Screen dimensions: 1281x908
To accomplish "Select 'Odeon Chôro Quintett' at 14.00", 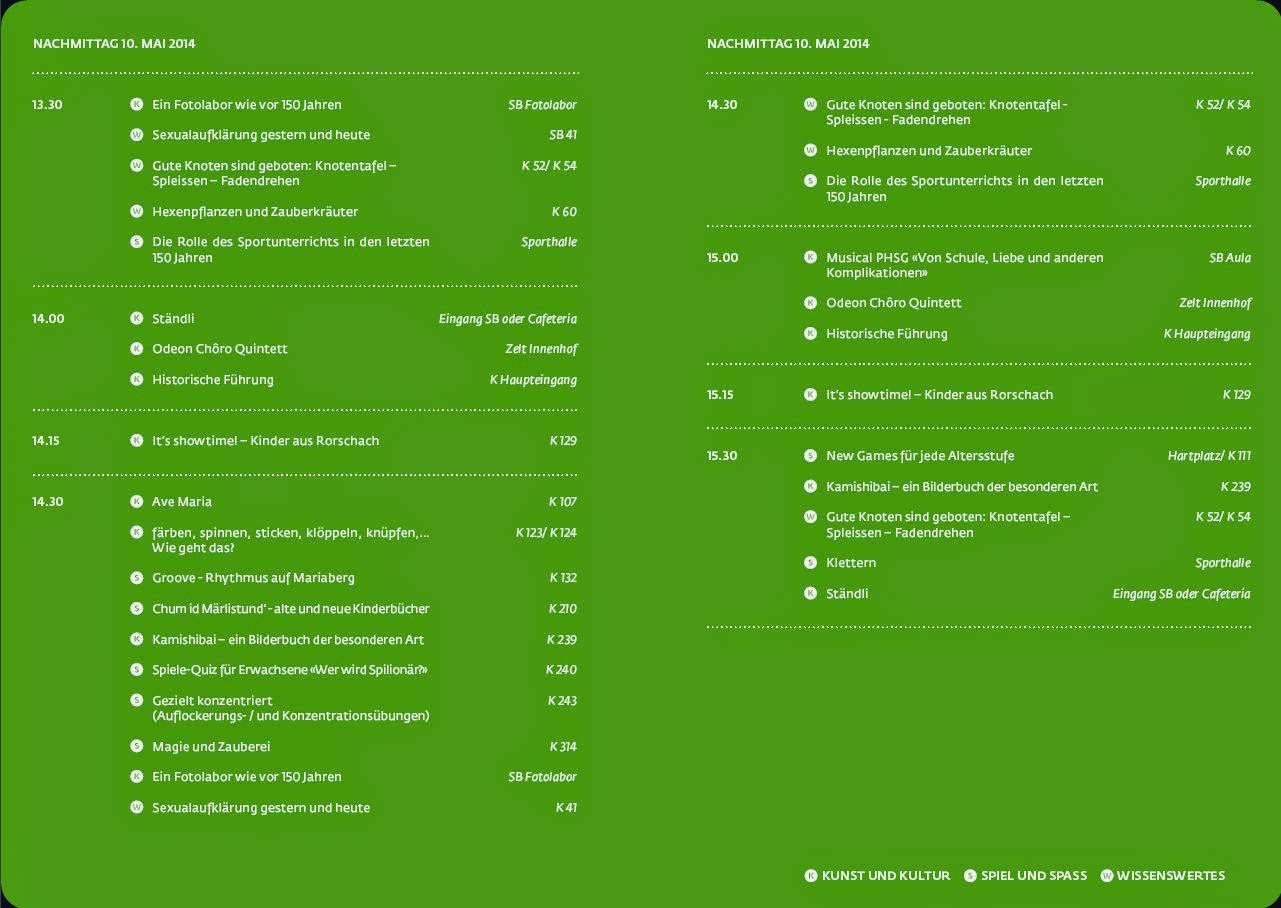I will point(219,349).
